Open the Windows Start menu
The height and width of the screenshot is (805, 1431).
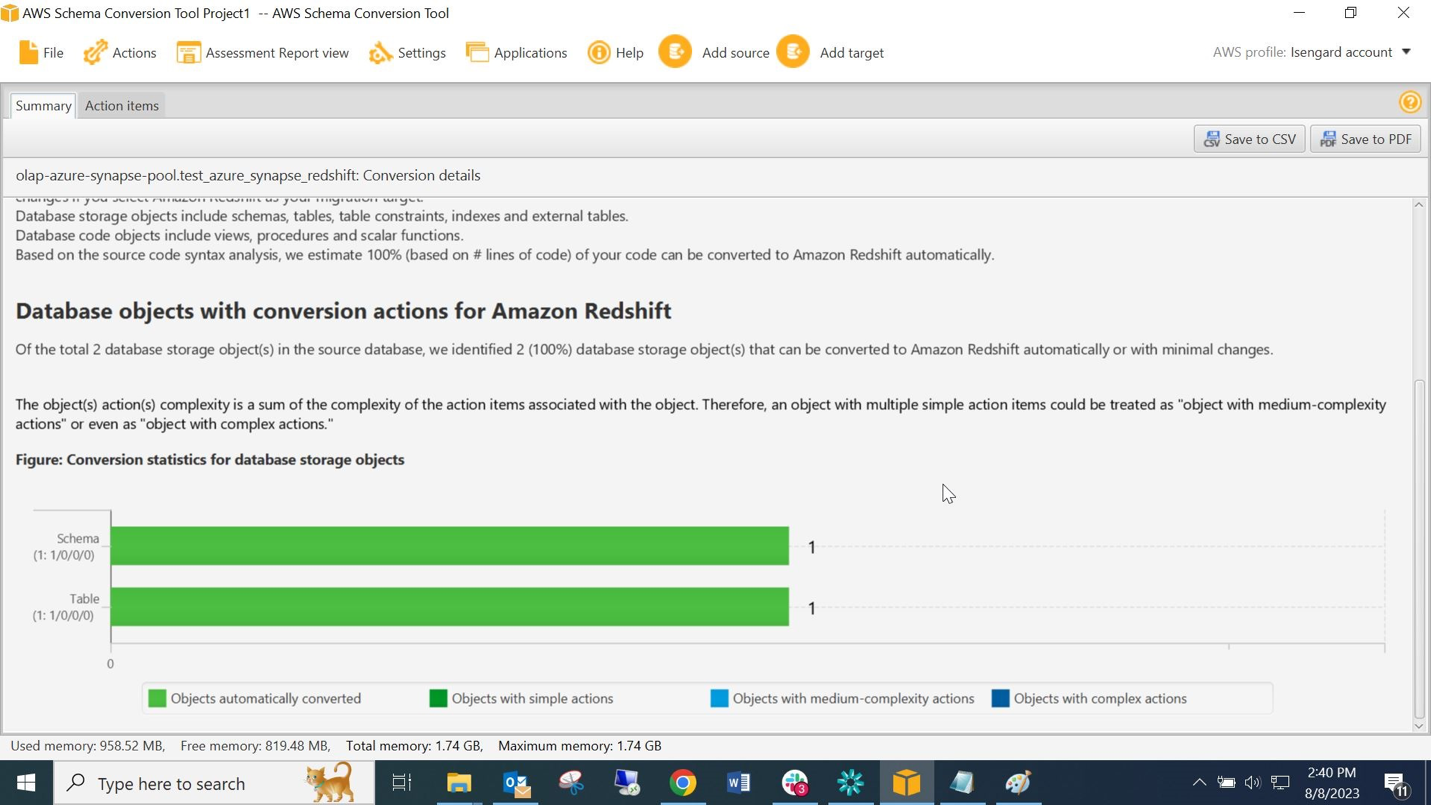pyautogui.click(x=27, y=783)
